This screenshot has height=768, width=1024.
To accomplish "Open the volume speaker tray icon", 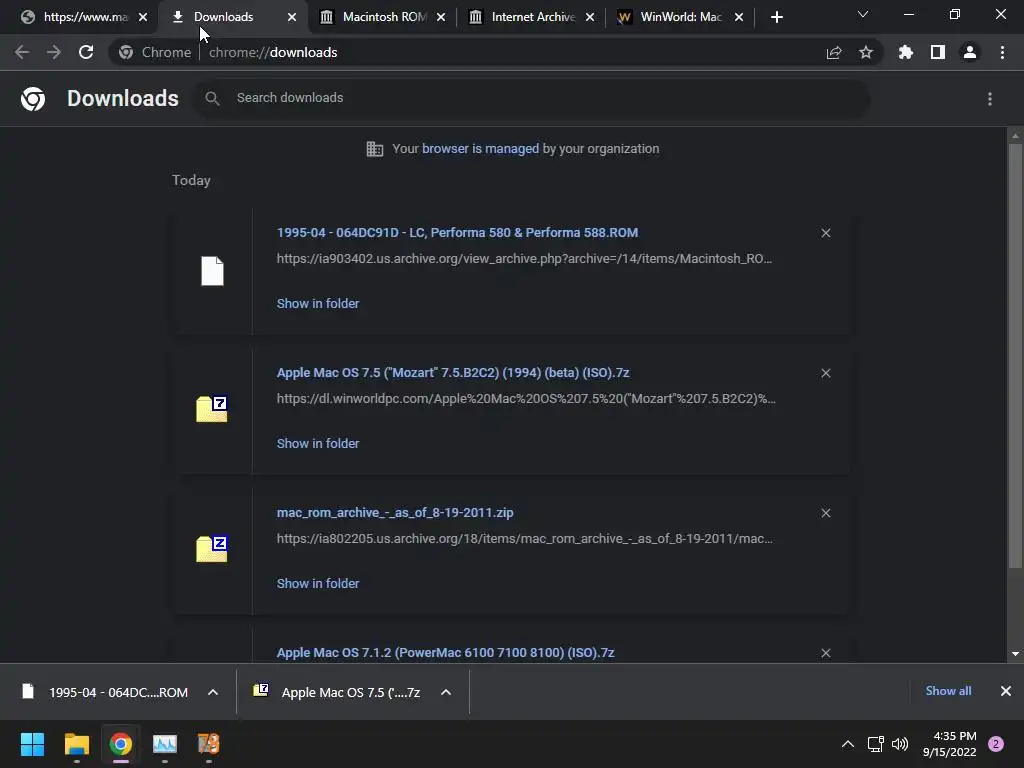I will click(900, 744).
